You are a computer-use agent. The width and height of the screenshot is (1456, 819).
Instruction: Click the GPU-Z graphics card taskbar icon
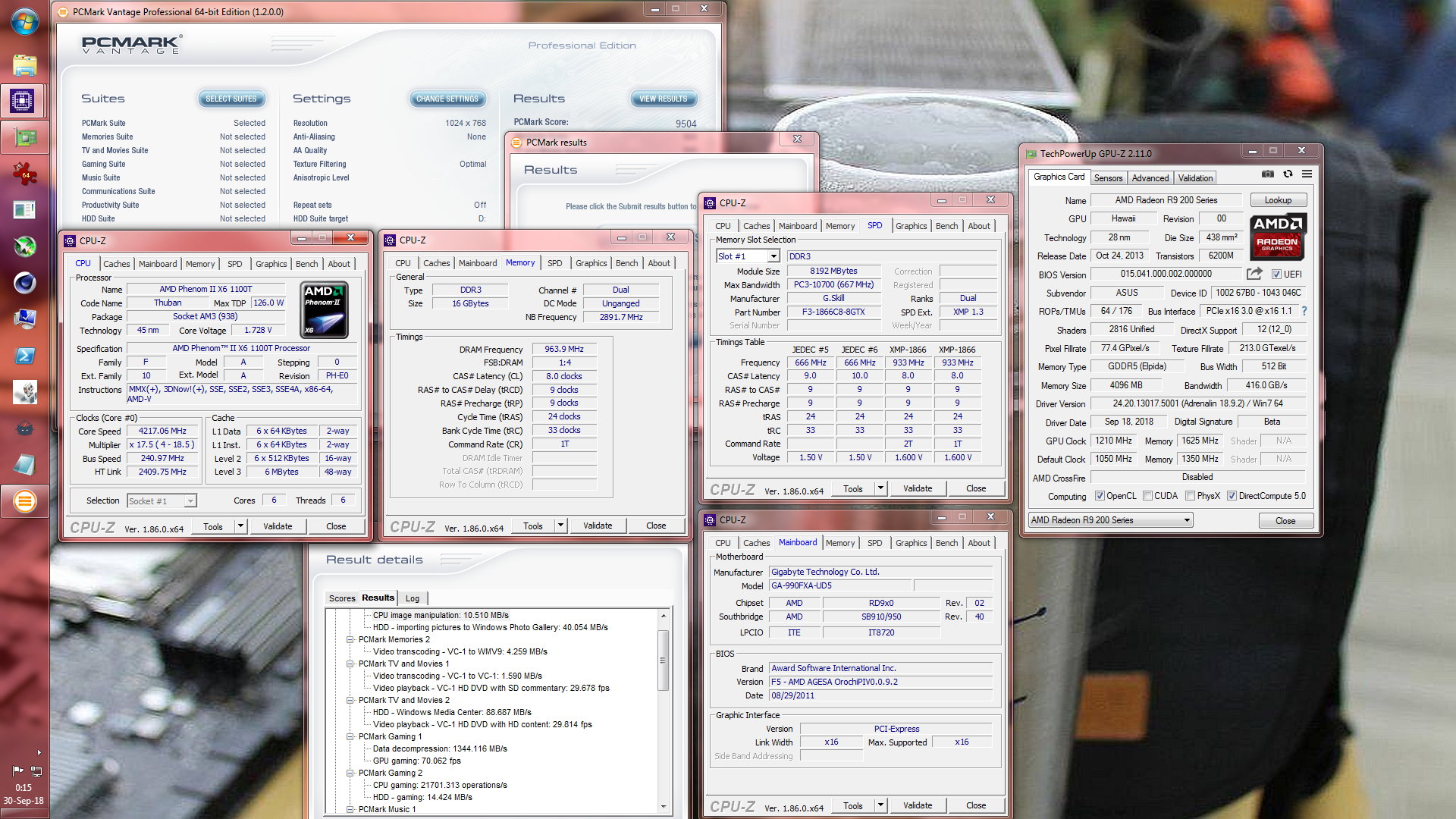[x=24, y=137]
